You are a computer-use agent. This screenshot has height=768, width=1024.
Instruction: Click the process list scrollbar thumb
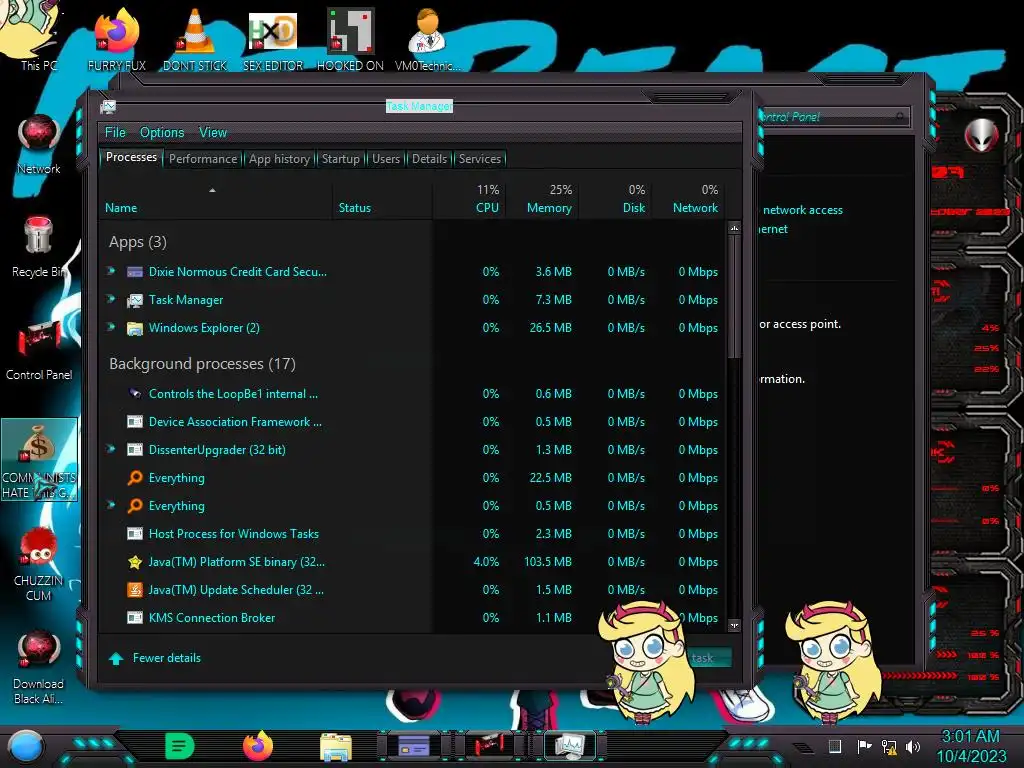click(x=734, y=297)
